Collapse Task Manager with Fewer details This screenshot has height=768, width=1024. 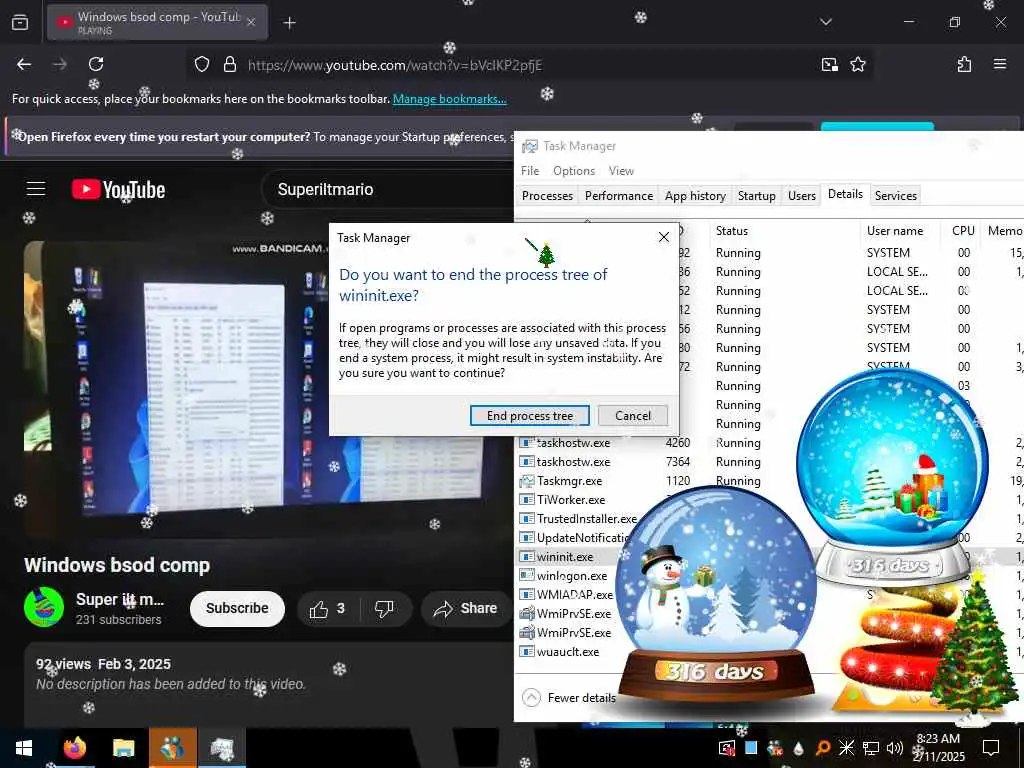[569, 697]
